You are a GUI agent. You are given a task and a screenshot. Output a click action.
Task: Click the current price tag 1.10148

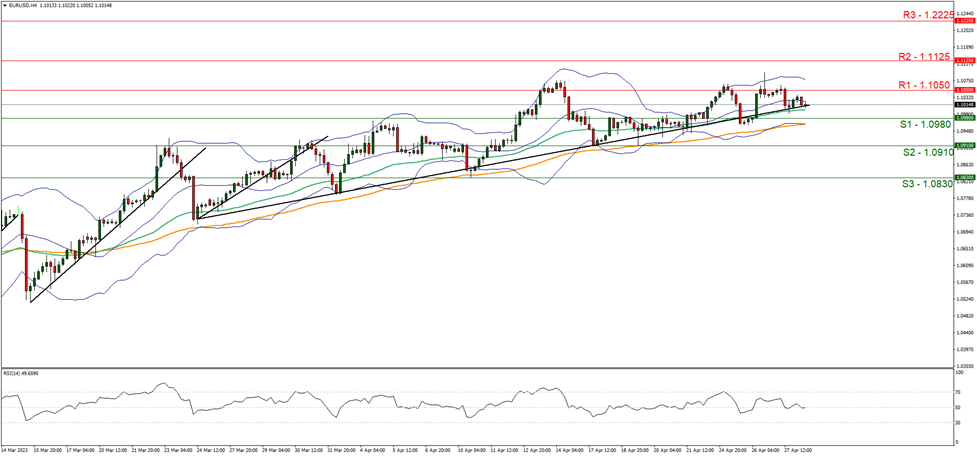click(964, 104)
